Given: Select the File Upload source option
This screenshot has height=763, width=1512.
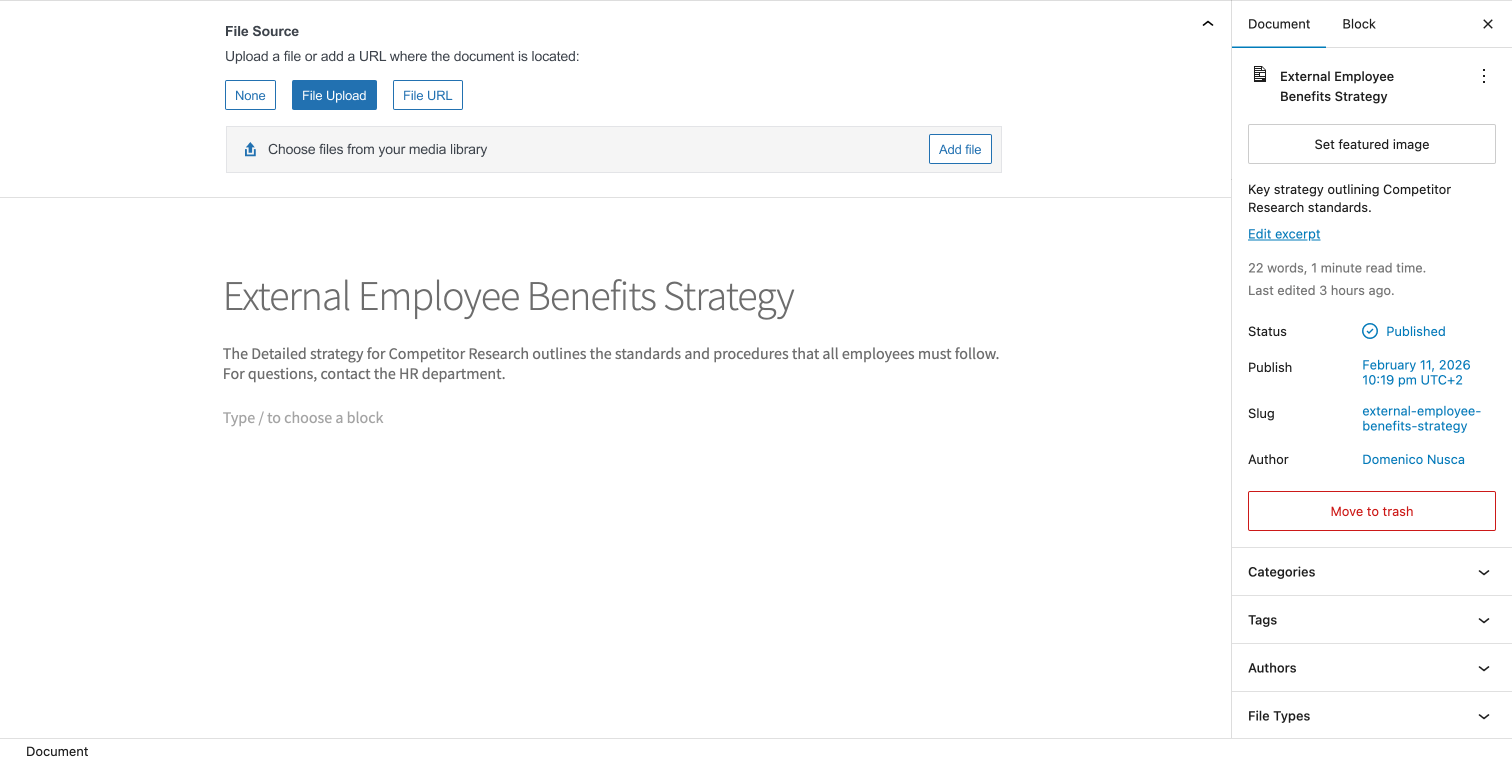Looking at the screenshot, I should tap(334, 95).
